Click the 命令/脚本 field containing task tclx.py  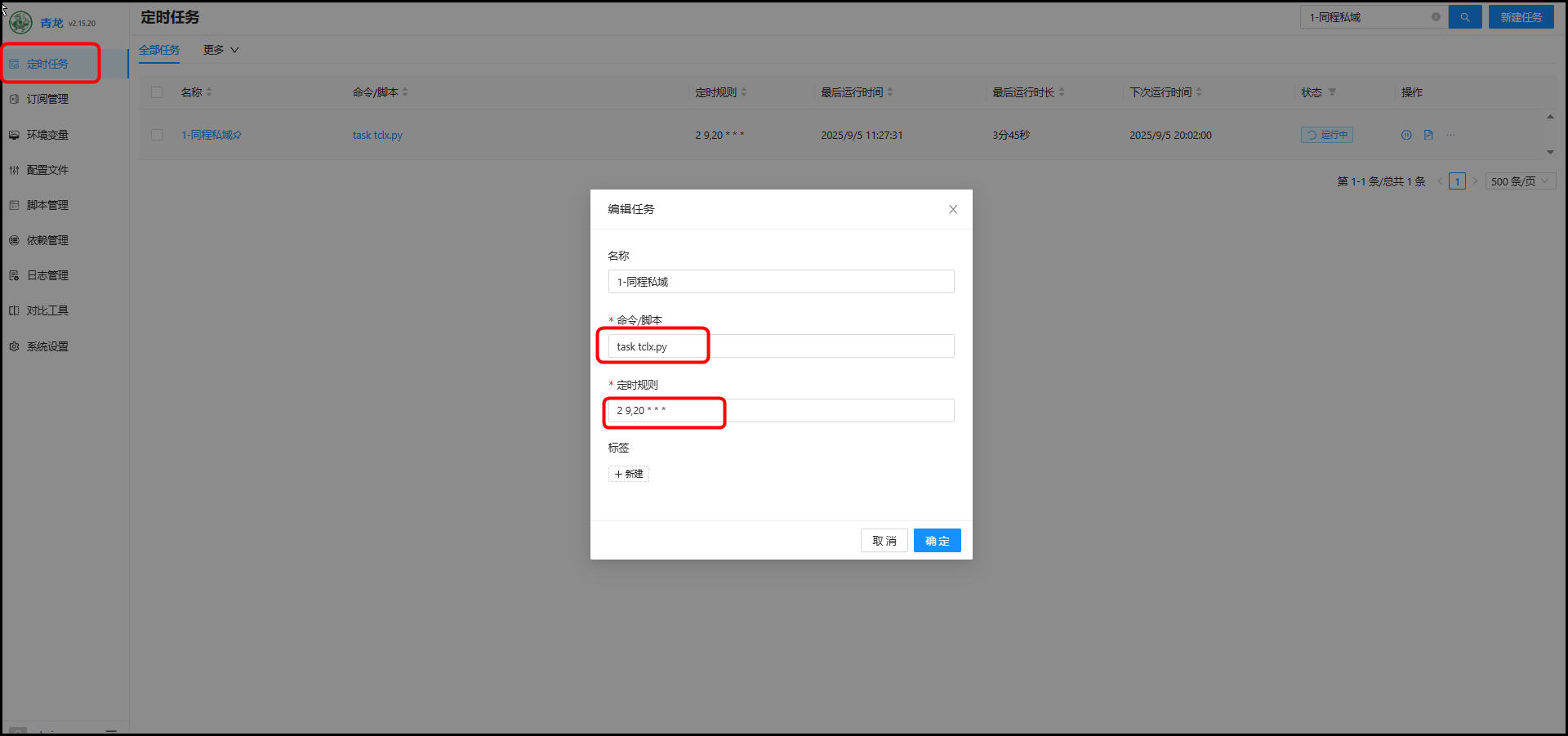pos(781,346)
